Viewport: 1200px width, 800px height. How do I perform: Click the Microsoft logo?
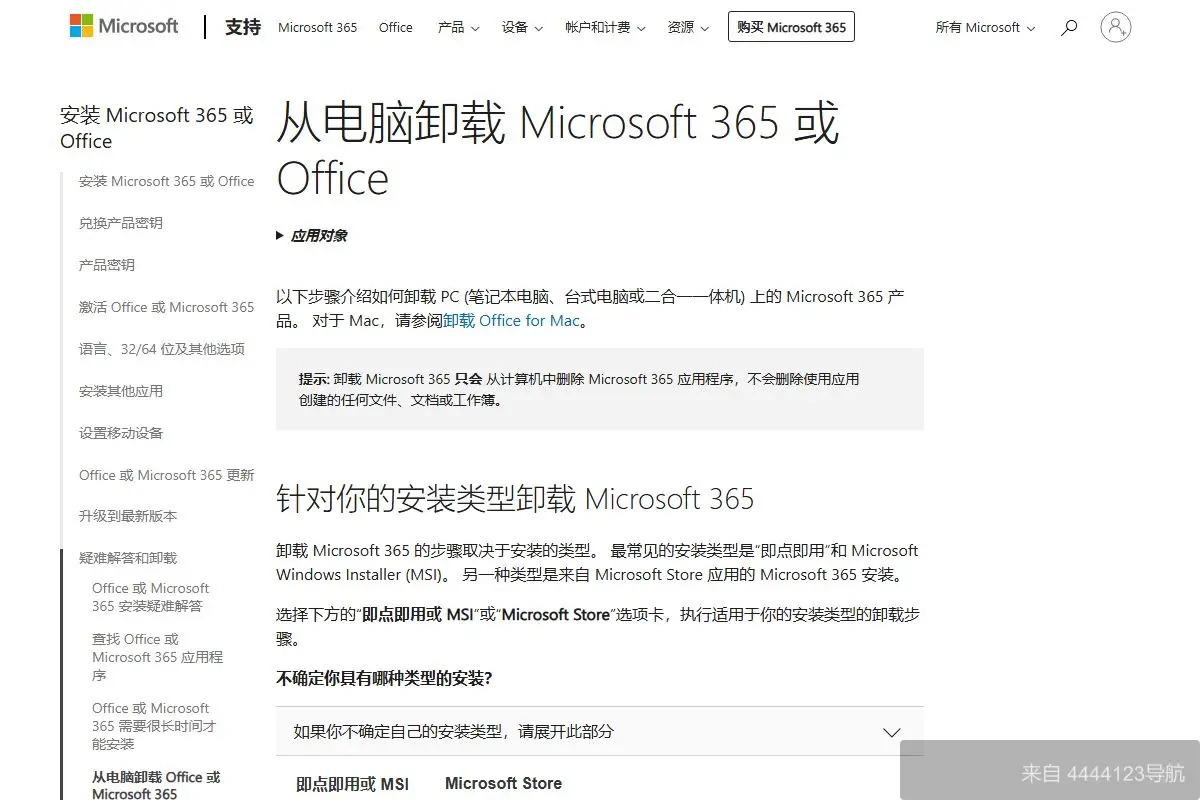(122, 26)
